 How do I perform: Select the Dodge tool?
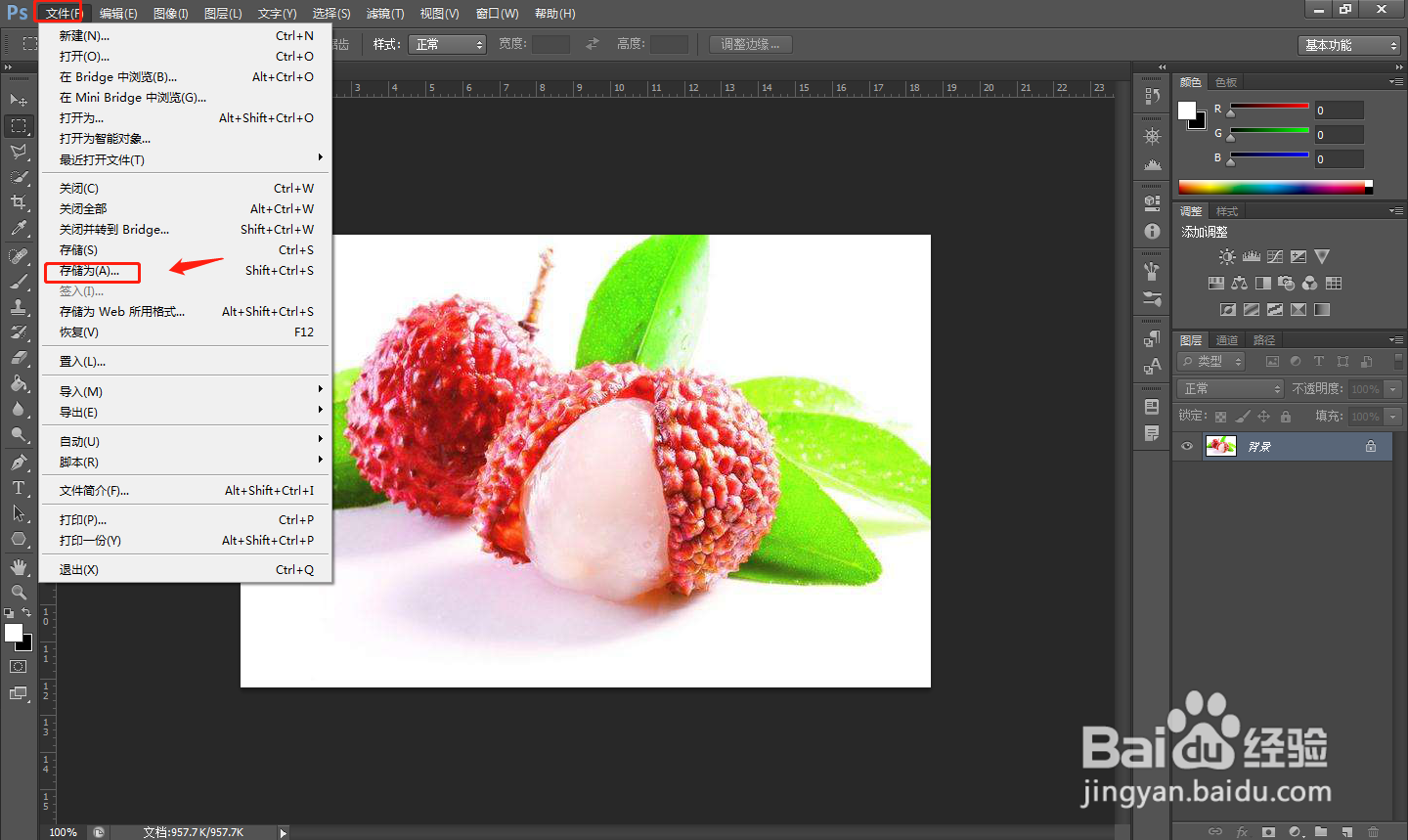click(19, 434)
